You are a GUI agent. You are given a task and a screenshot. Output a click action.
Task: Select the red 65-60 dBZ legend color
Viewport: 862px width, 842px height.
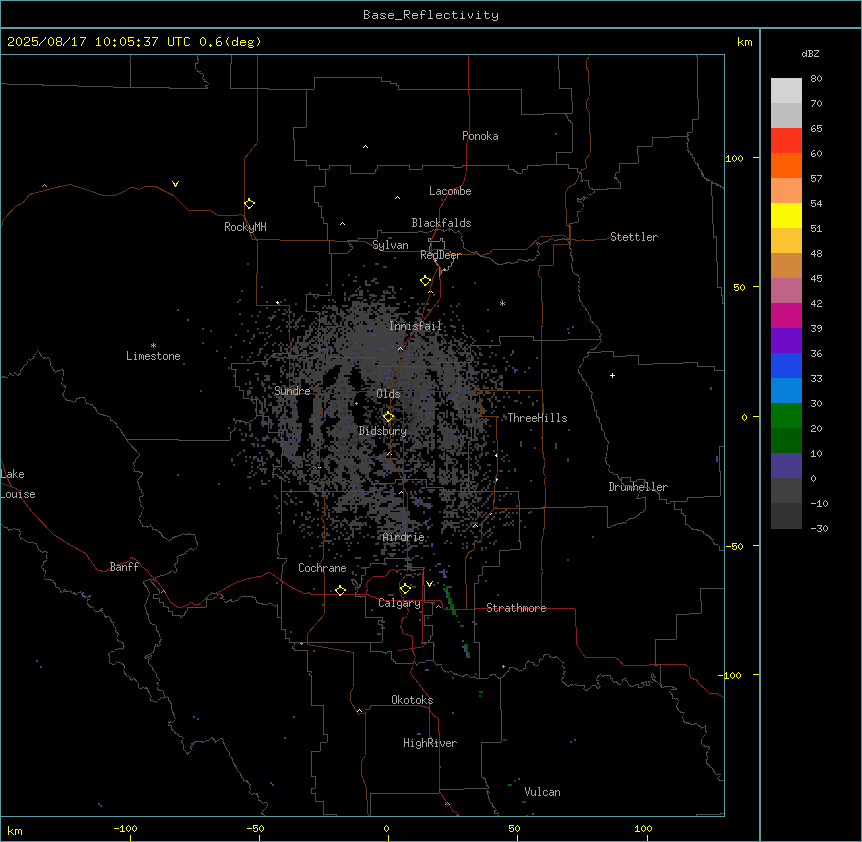click(x=786, y=141)
